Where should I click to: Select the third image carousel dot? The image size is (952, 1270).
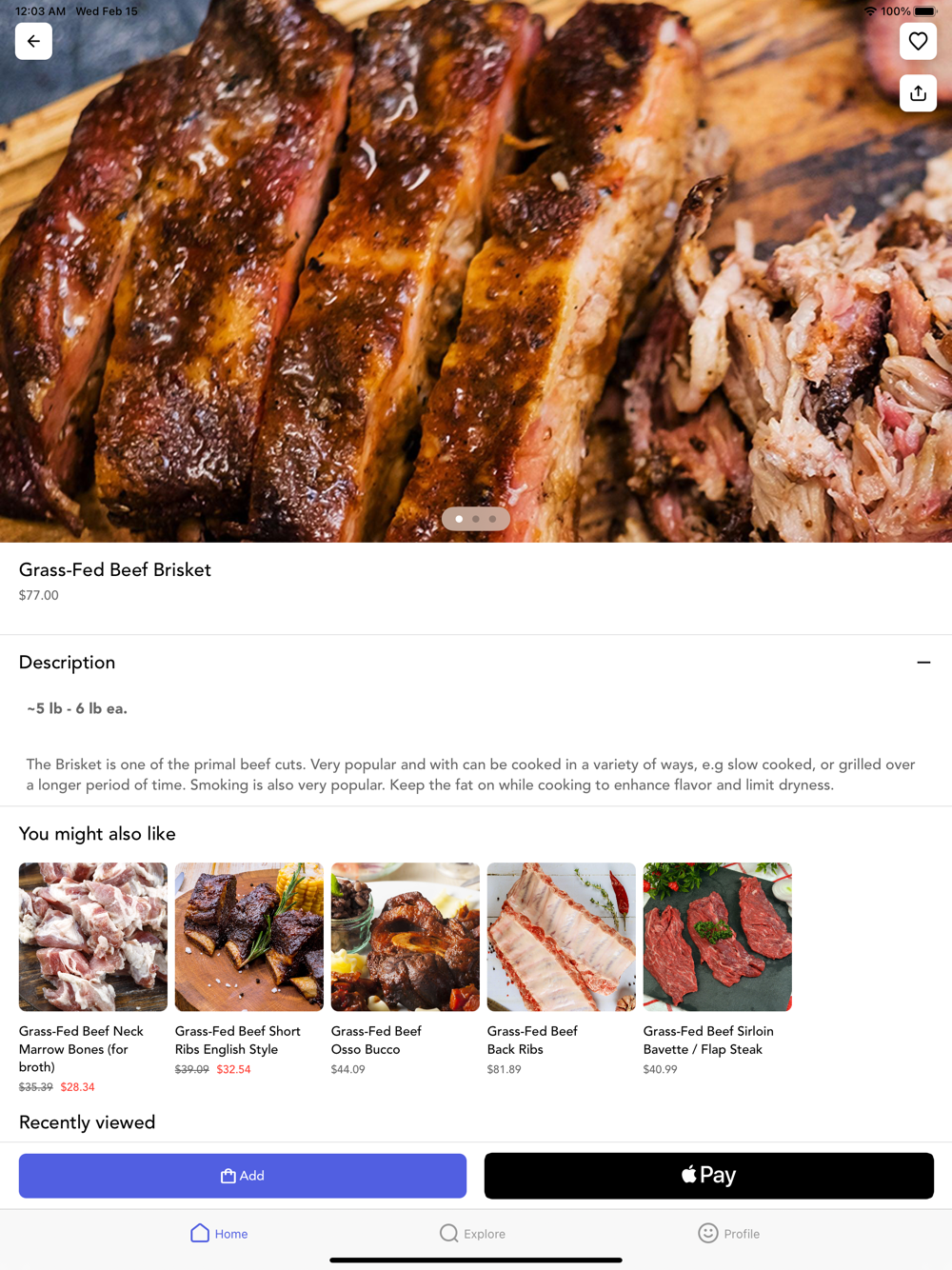pos(492,519)
